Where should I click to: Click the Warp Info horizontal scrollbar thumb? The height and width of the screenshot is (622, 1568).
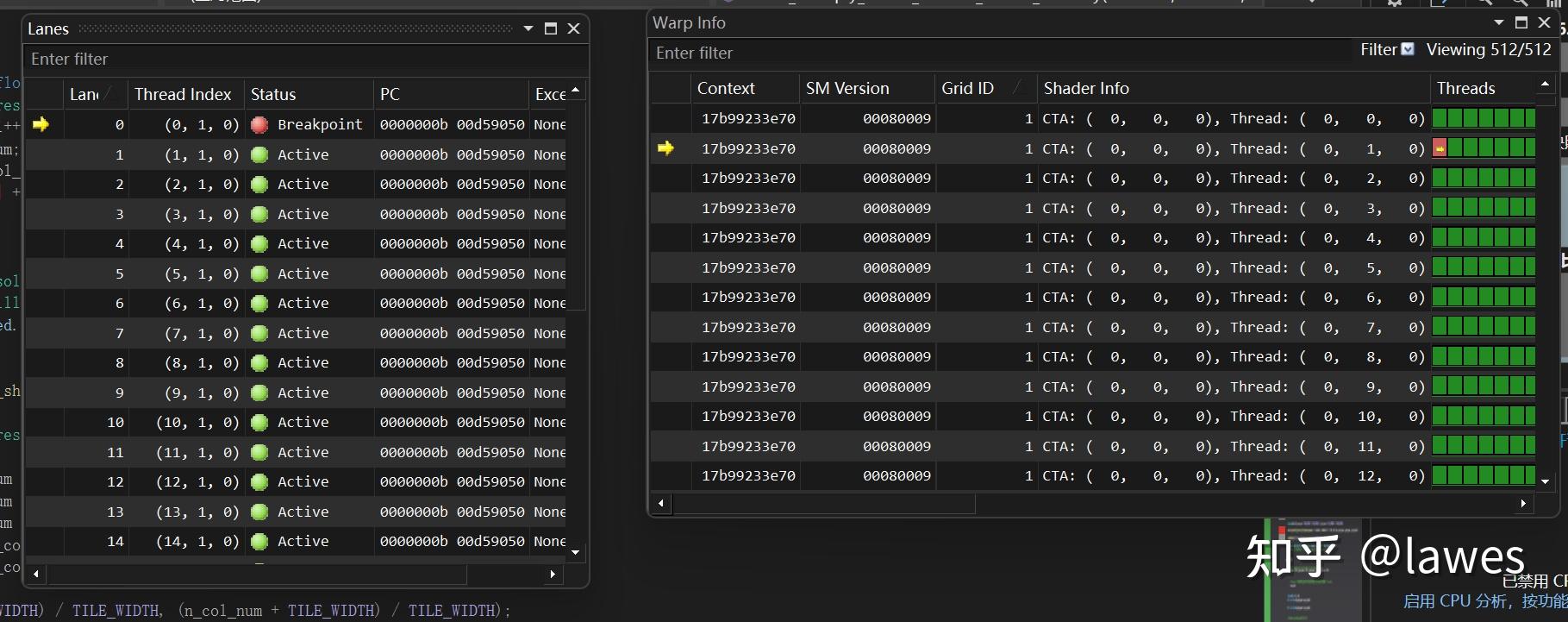click(823, 503)
